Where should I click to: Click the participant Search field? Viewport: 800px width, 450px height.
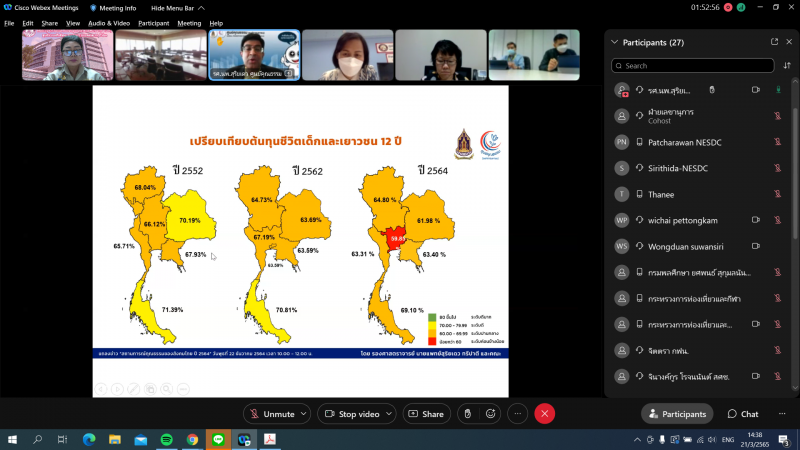[x=692, y=65]
